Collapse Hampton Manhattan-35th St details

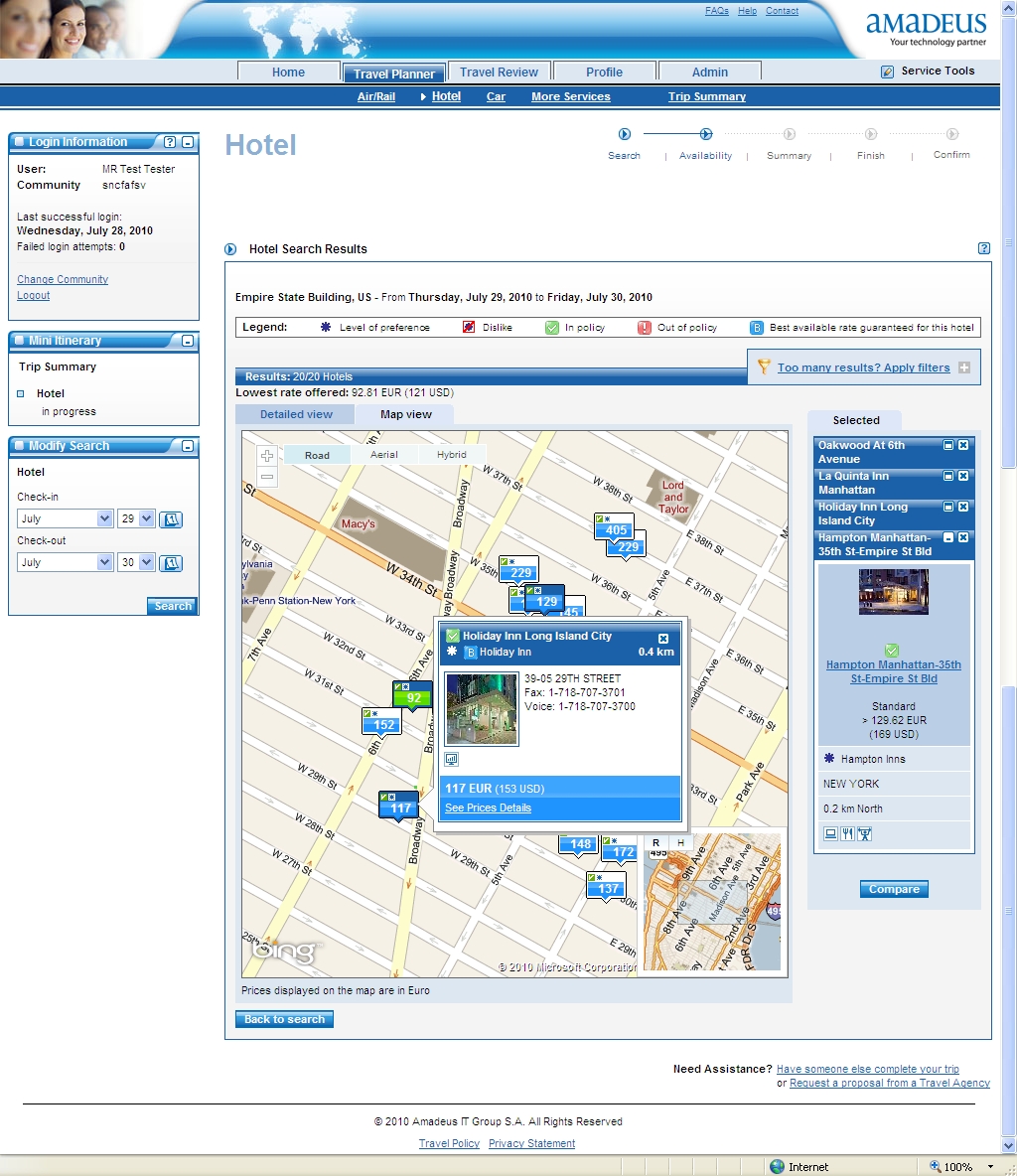[948, 537]
